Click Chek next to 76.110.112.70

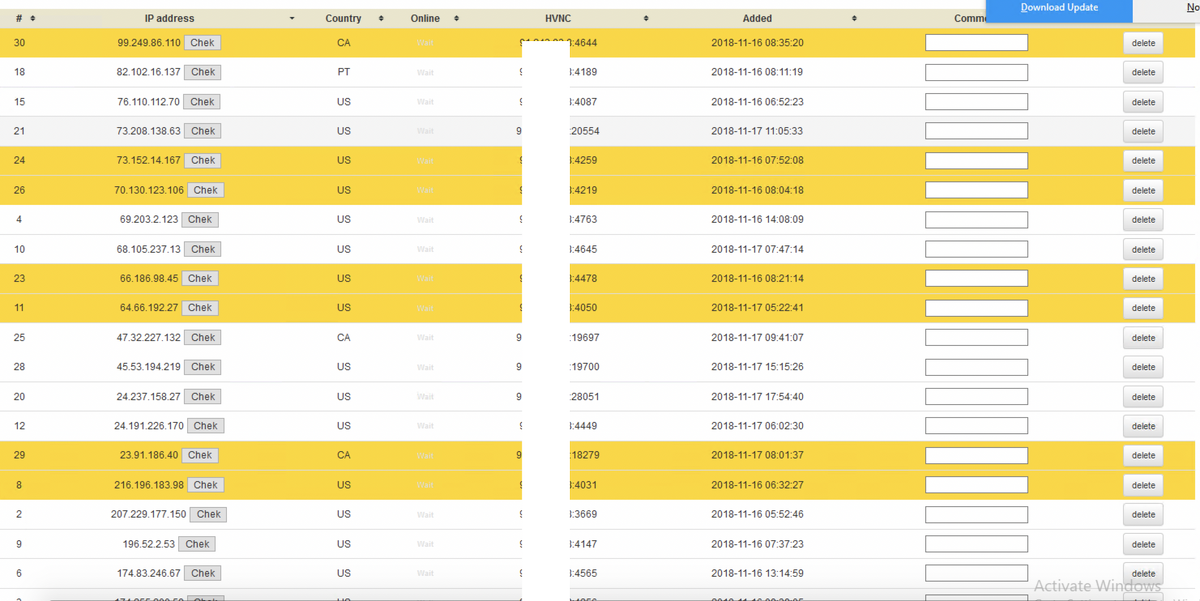[x=203, y=102]
